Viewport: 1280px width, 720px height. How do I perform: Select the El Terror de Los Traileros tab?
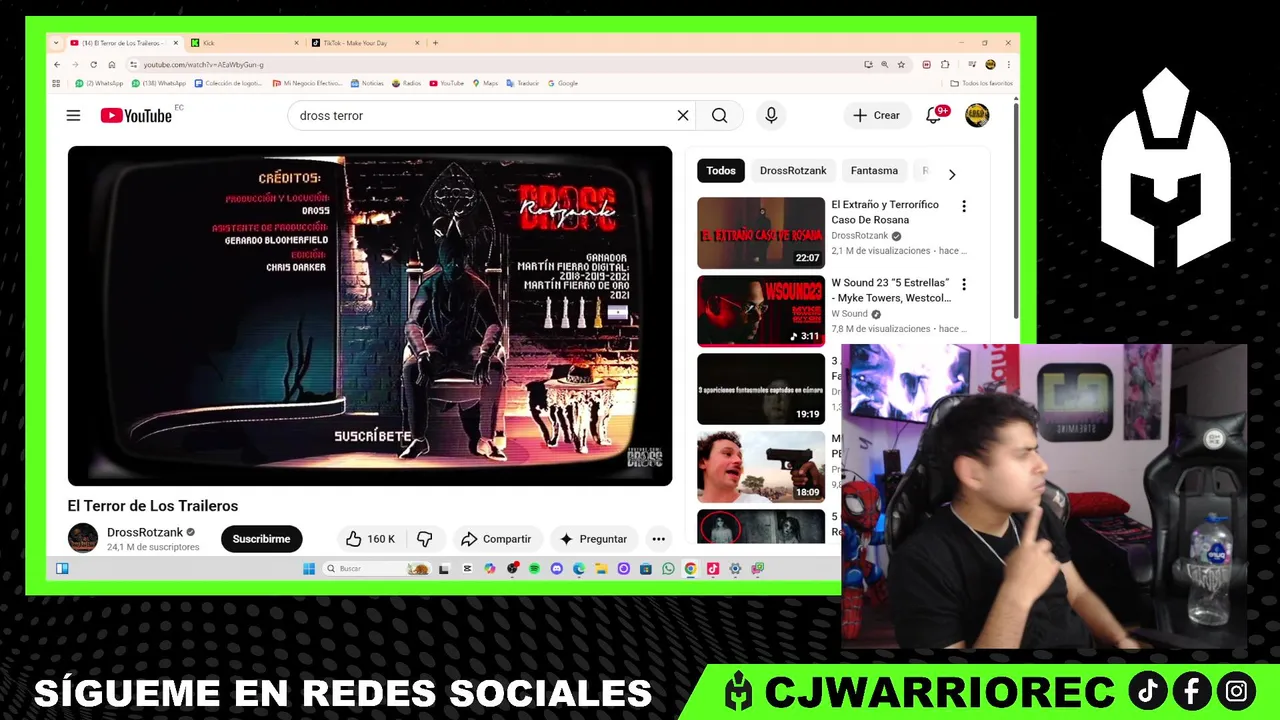tap(124, 43)
